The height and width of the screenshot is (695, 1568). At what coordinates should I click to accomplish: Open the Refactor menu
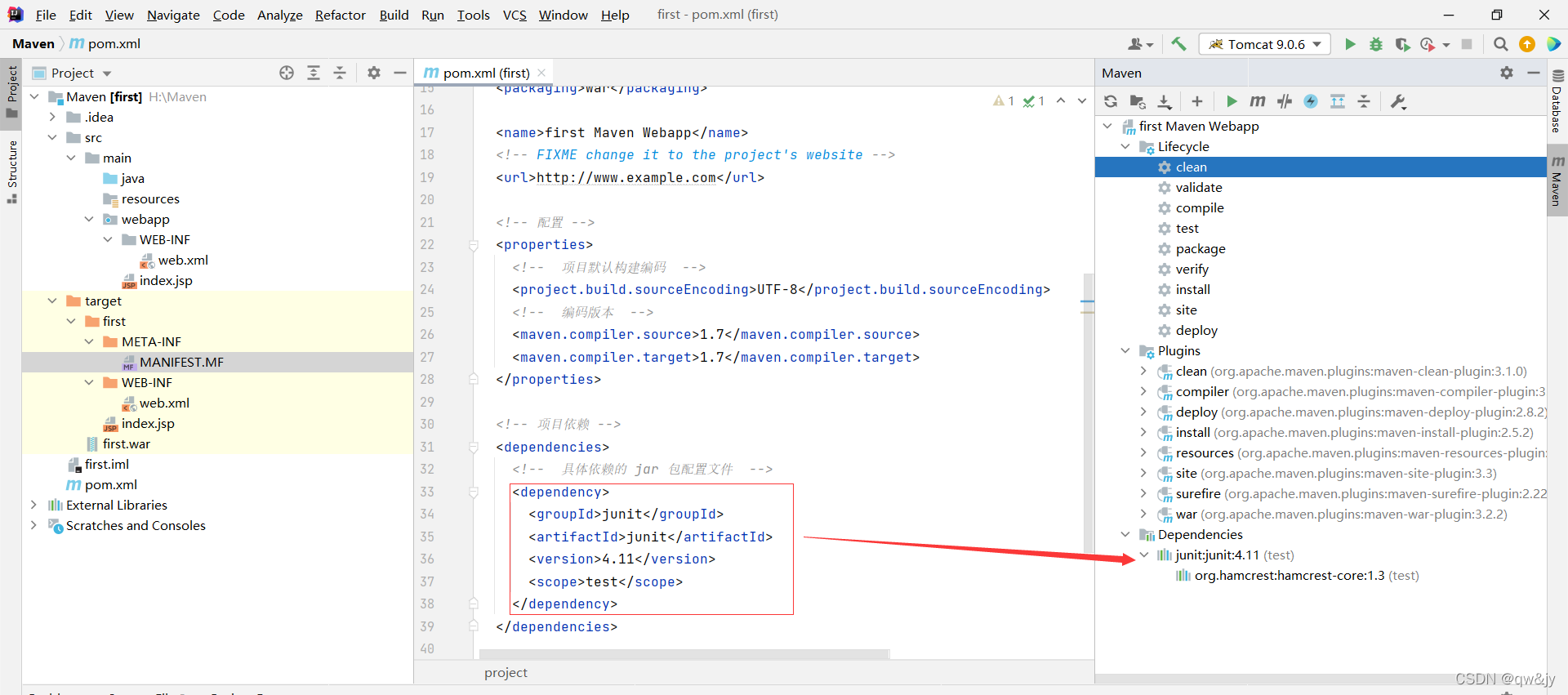click(340, 15)
